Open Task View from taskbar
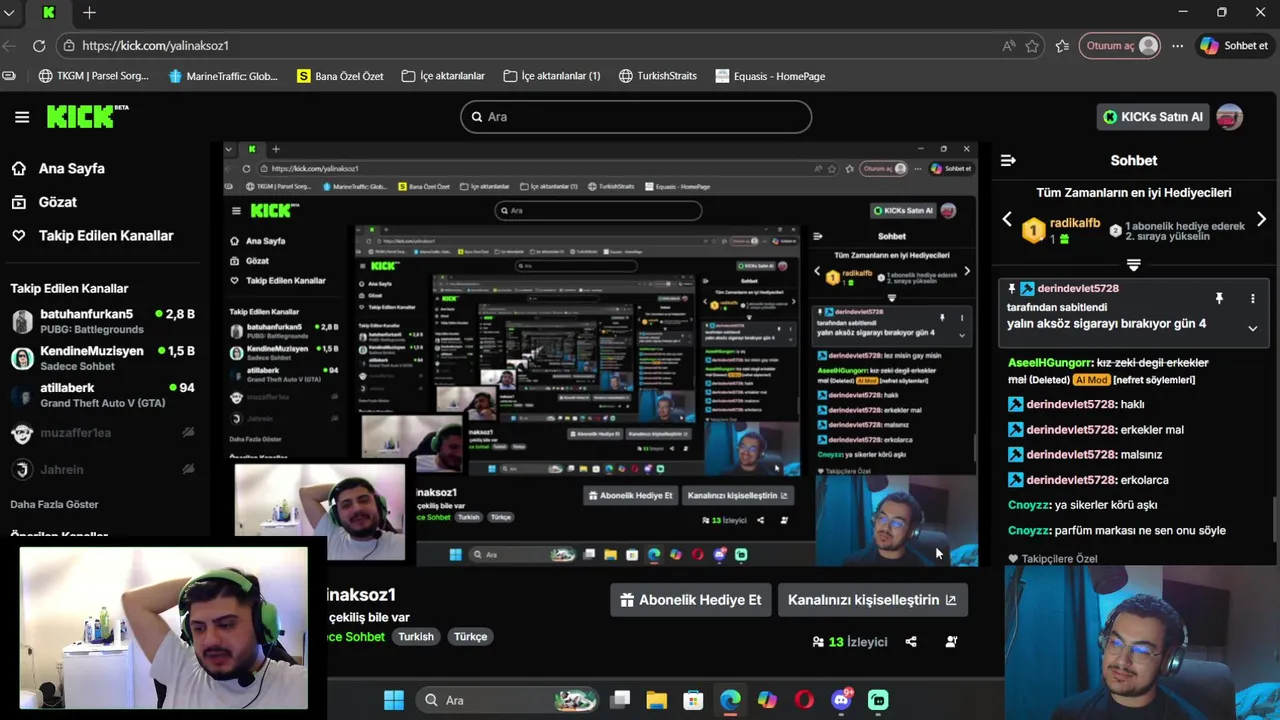Image resolution: width=1280 pixels, height=720 pixels. click(620, 700)
